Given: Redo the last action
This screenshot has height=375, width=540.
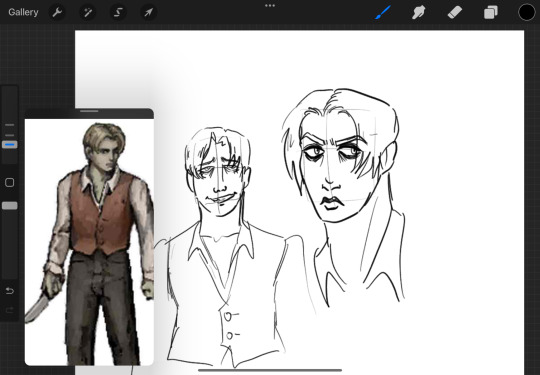Looking at the screenshot, I should tap(10, 311).
